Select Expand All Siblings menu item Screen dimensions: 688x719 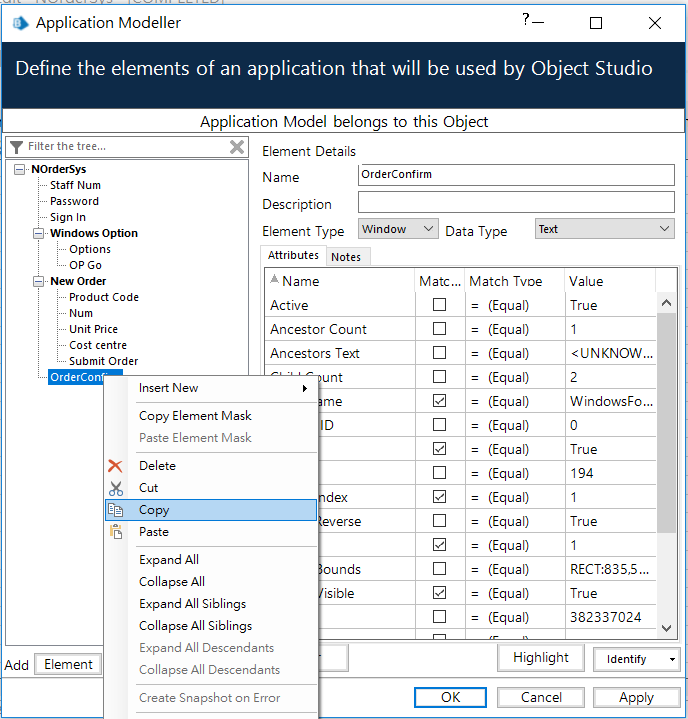[x=211, y=604]
